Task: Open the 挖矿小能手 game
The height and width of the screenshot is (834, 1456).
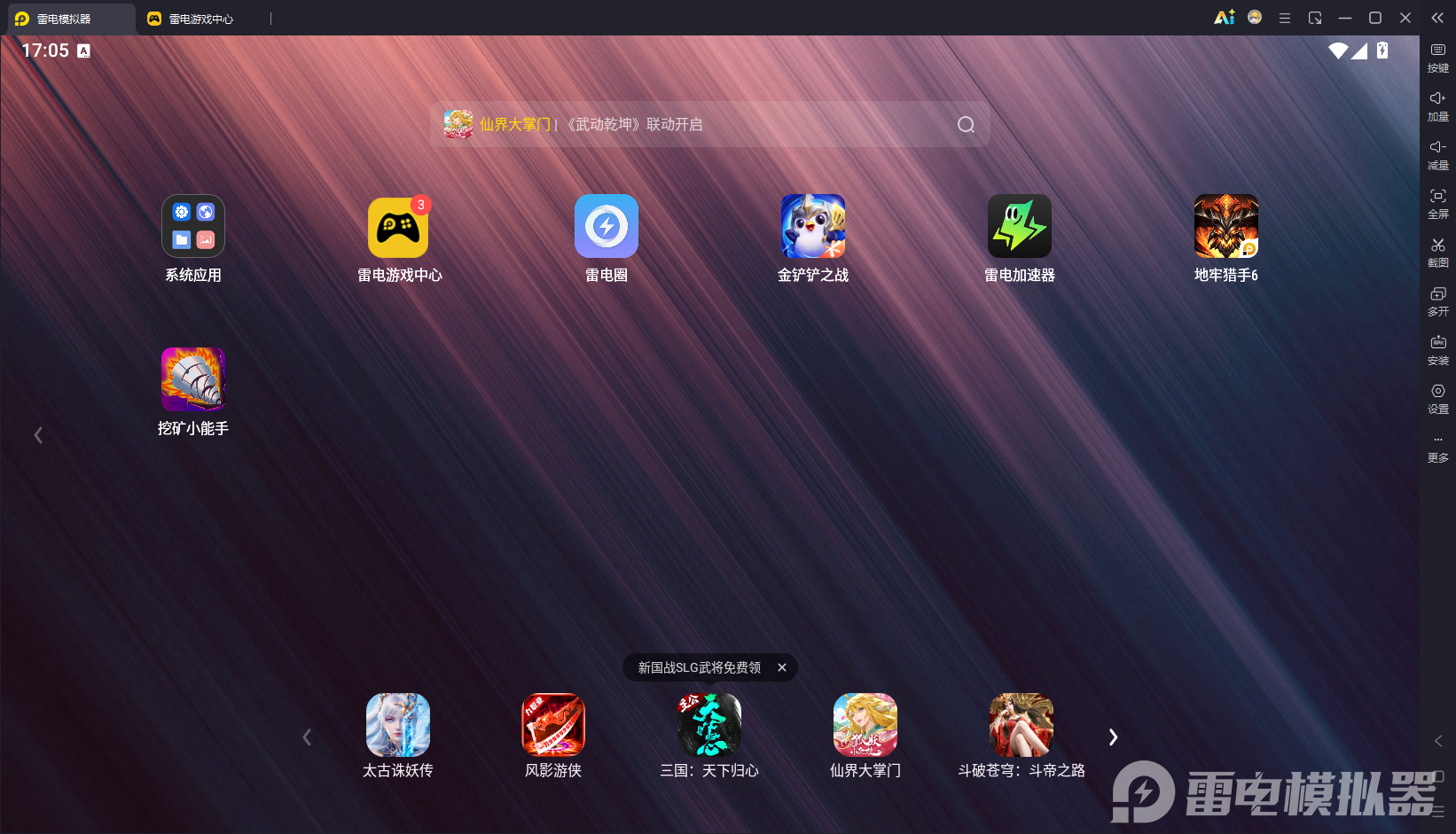Action: tap(193, 379)
